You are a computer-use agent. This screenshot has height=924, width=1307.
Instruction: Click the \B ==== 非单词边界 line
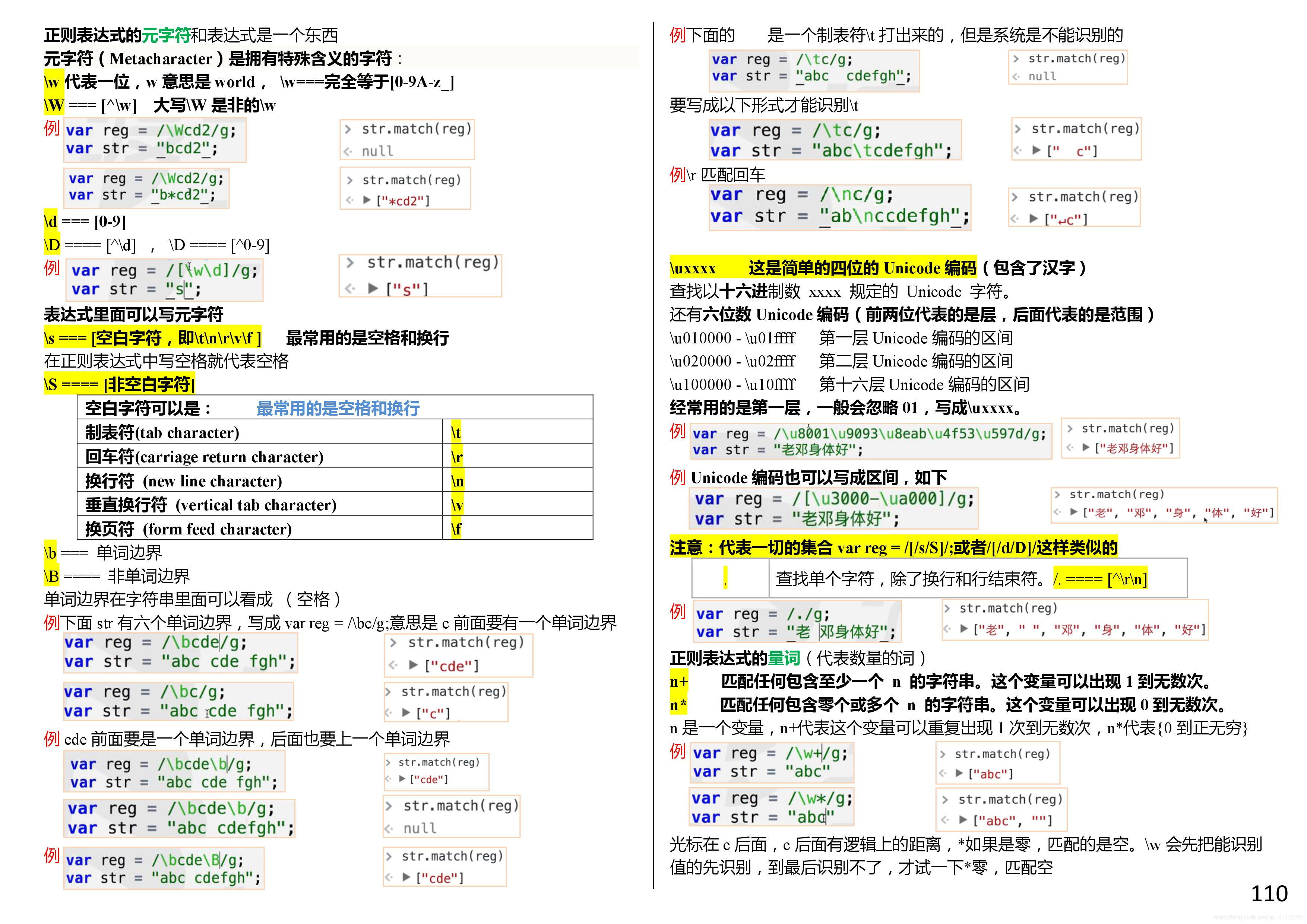117,576
